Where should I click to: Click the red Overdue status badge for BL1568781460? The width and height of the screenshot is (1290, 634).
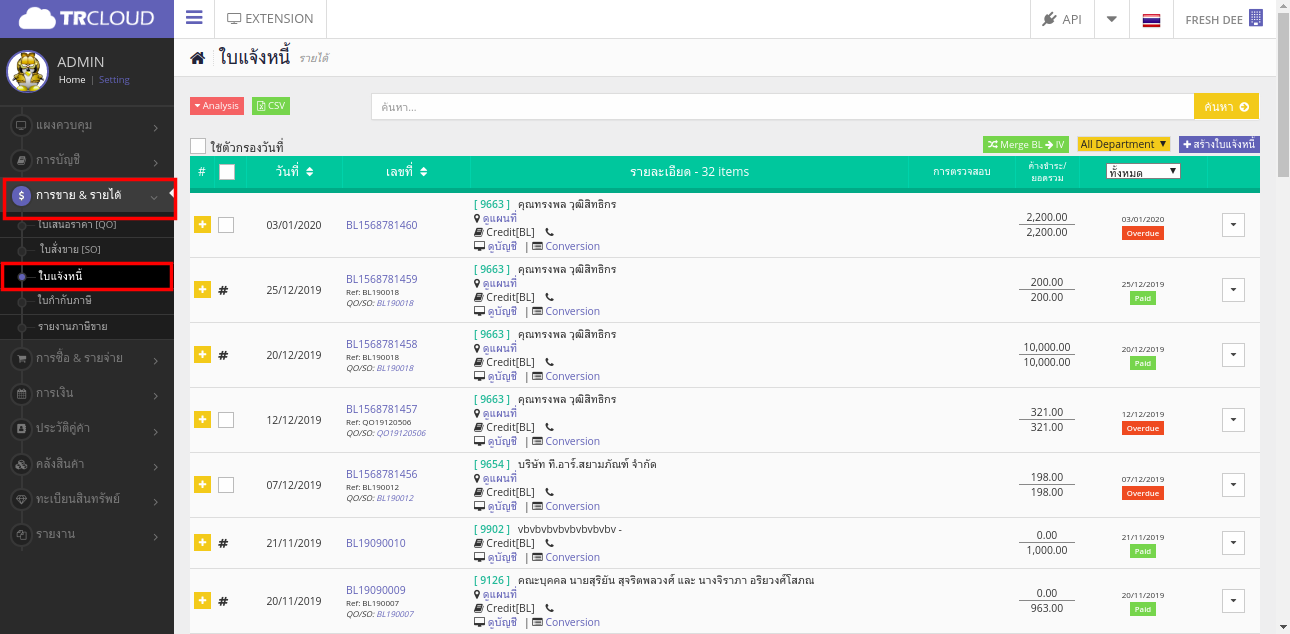click(1142, 233)
